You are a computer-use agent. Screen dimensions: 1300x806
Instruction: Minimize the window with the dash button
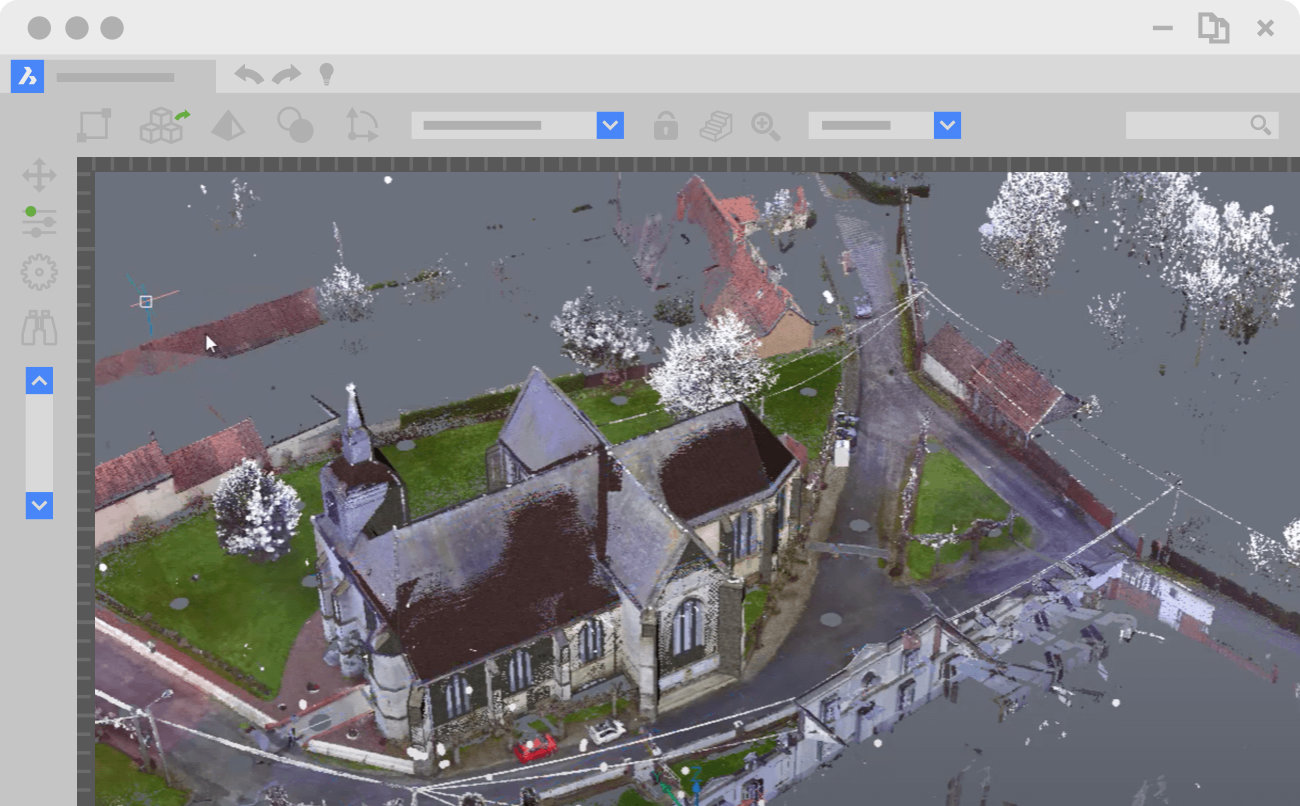click(x=1162, y=28)
